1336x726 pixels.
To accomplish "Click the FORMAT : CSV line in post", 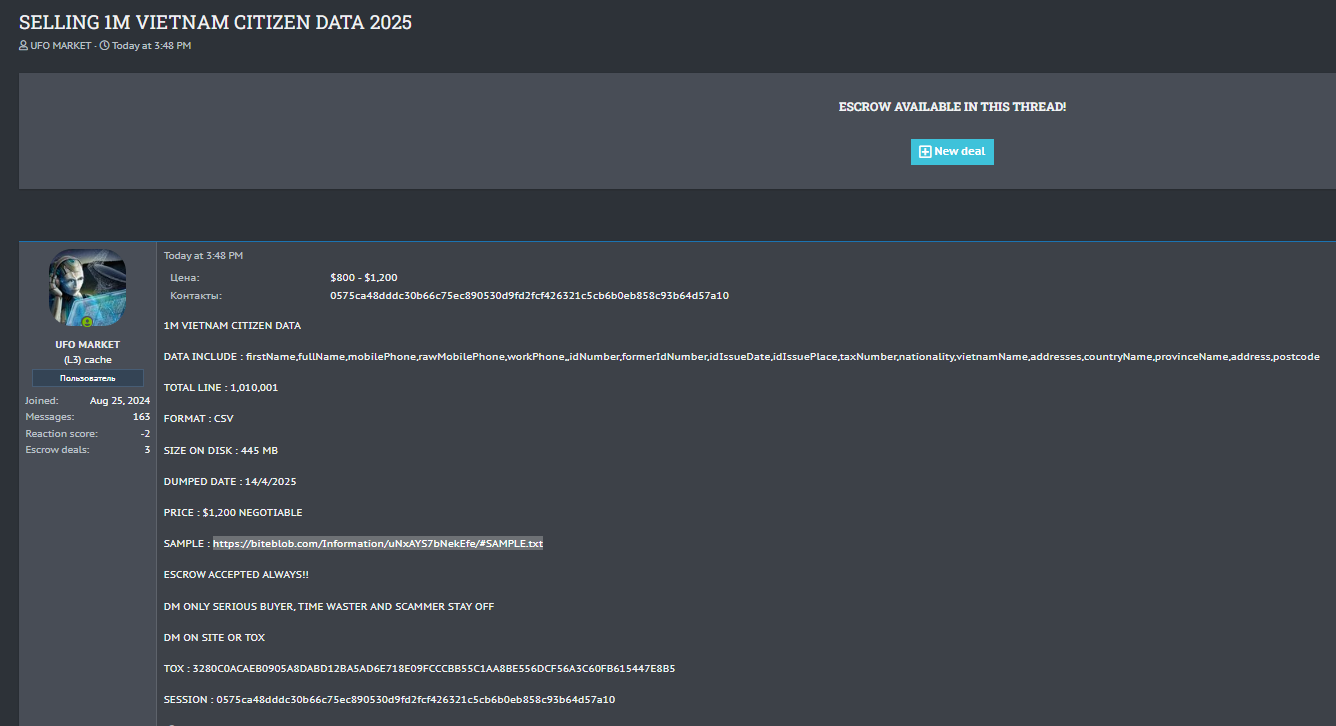I will click(198, 419).
